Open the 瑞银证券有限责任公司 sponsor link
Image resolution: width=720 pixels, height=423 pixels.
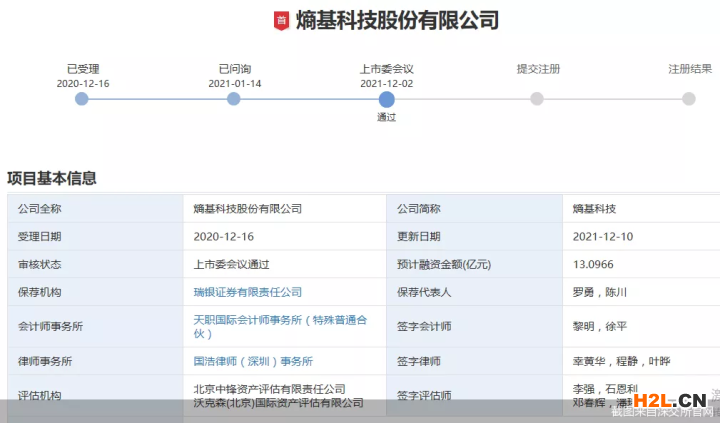(x=247, y=292)
